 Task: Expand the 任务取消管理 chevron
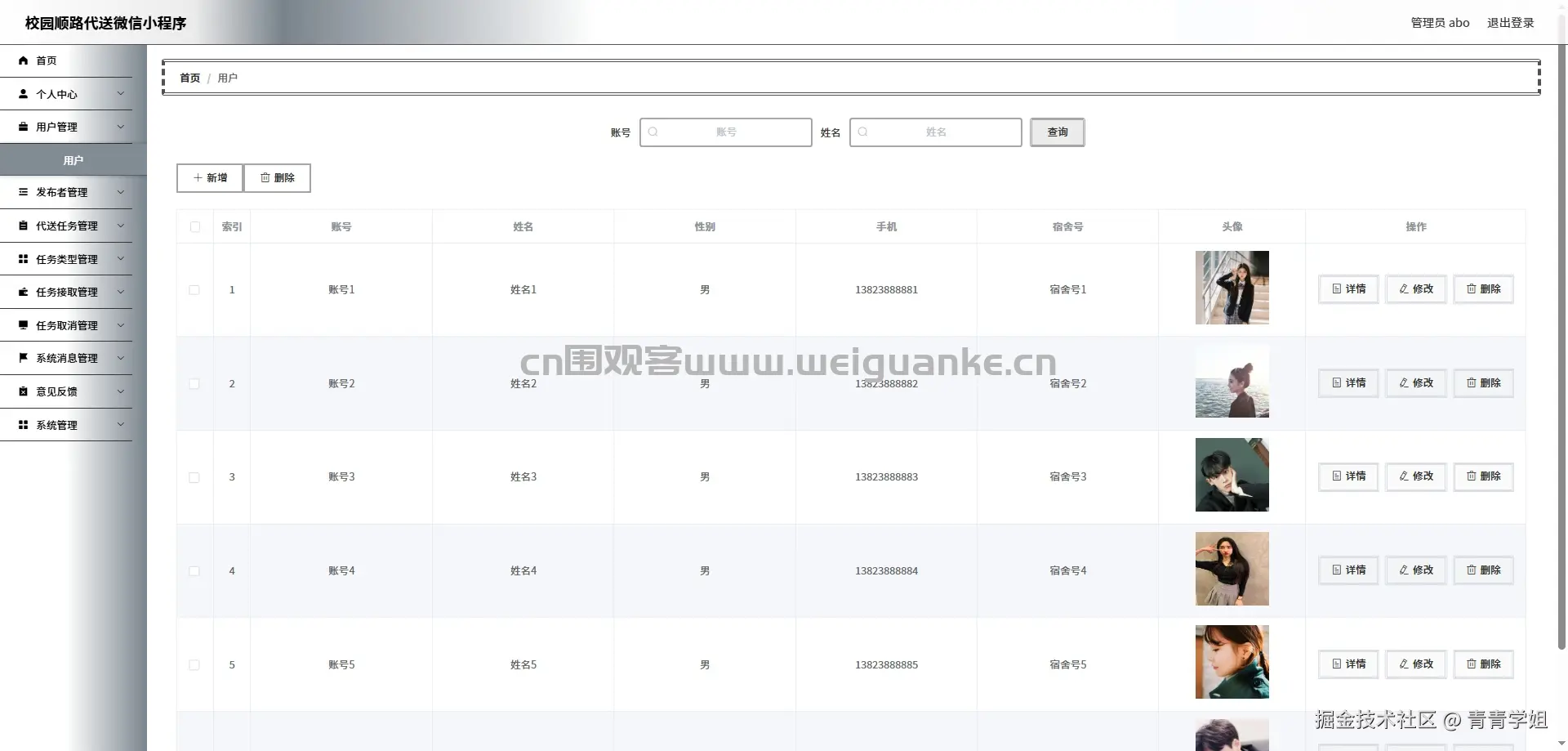[x=121, y=325]
